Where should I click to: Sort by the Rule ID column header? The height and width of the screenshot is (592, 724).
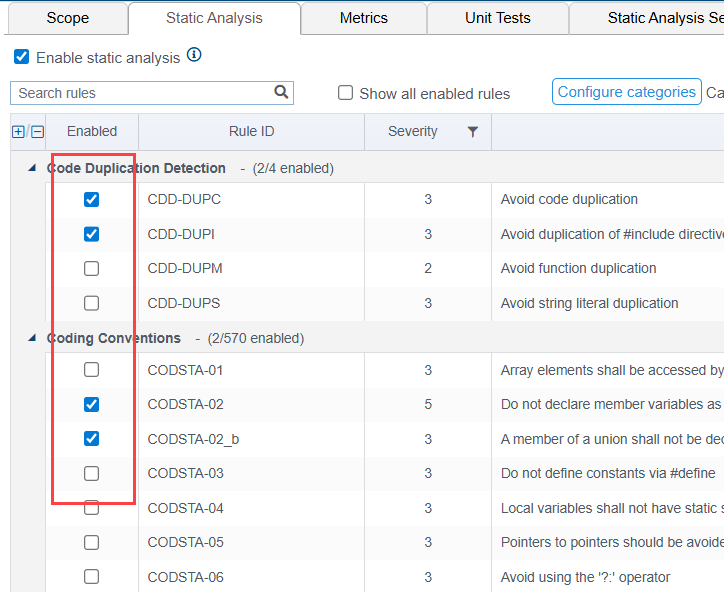tap(252, 132)
